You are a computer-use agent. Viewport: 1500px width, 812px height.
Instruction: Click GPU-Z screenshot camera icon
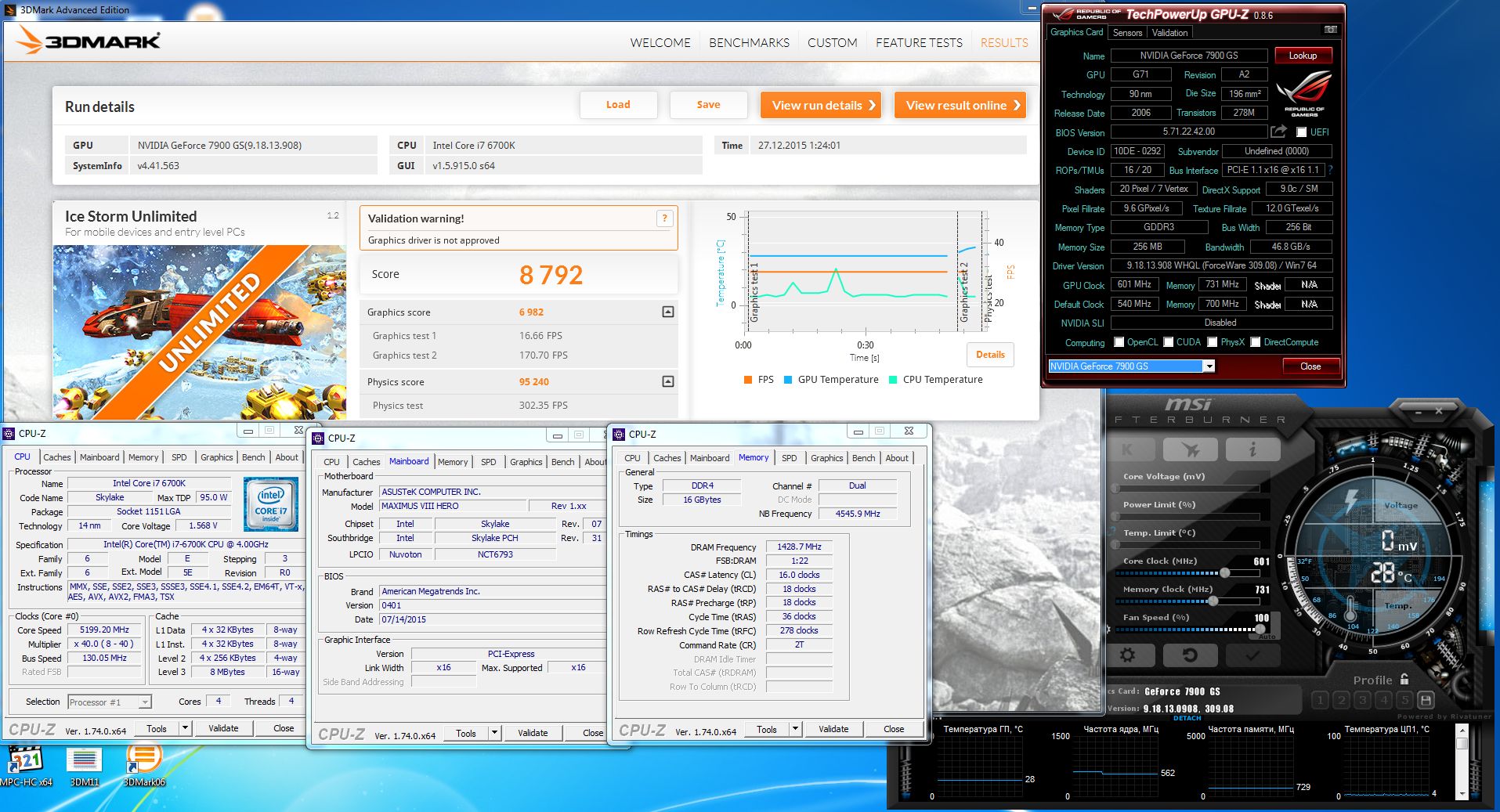(1331, 30)
